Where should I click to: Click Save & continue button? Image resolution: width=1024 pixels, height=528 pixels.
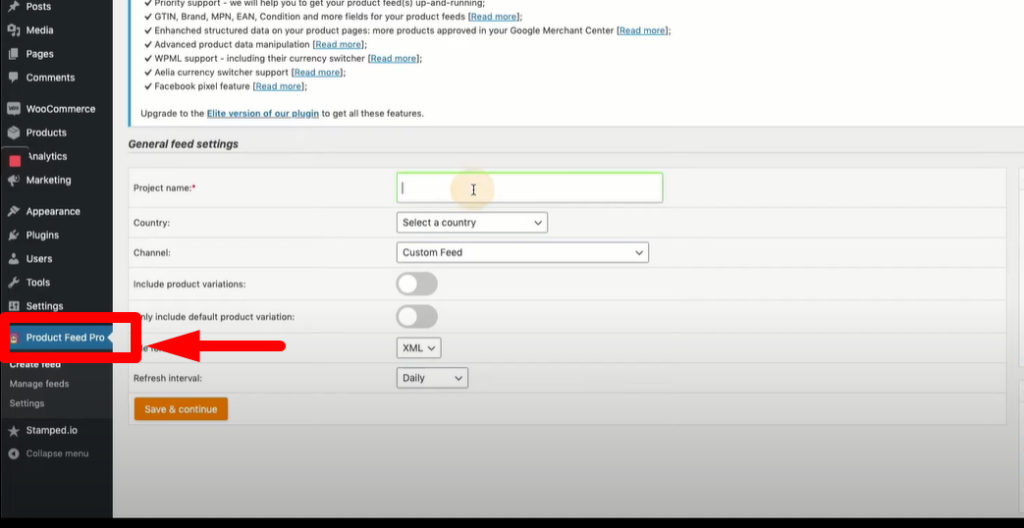(x=181, y=409)
